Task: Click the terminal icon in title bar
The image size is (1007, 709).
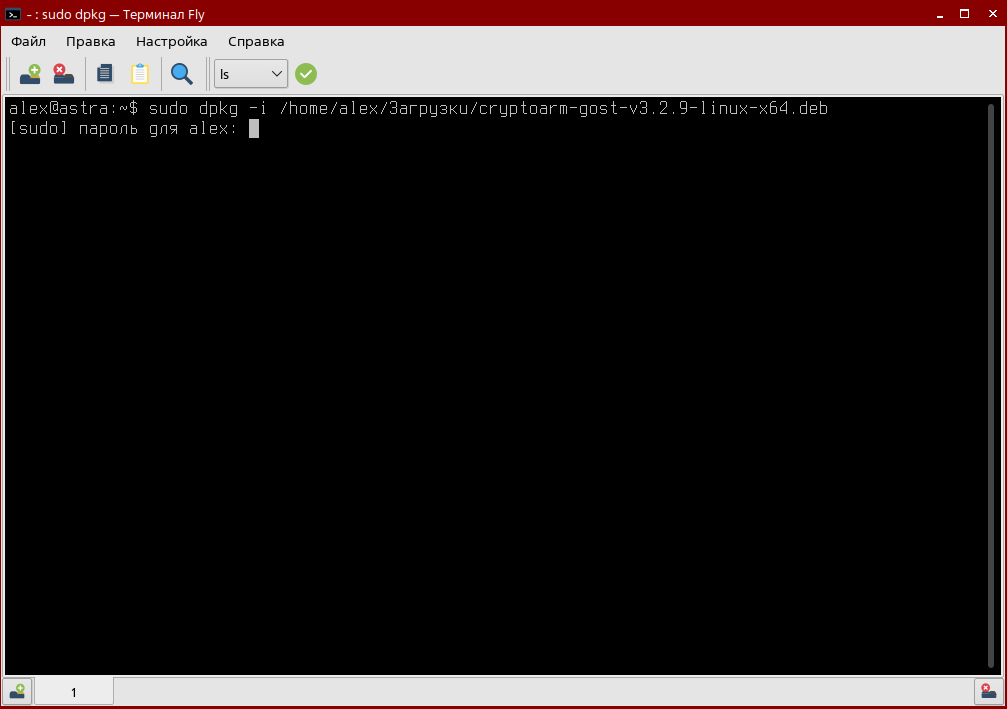Action: click(x=13, y=14)
